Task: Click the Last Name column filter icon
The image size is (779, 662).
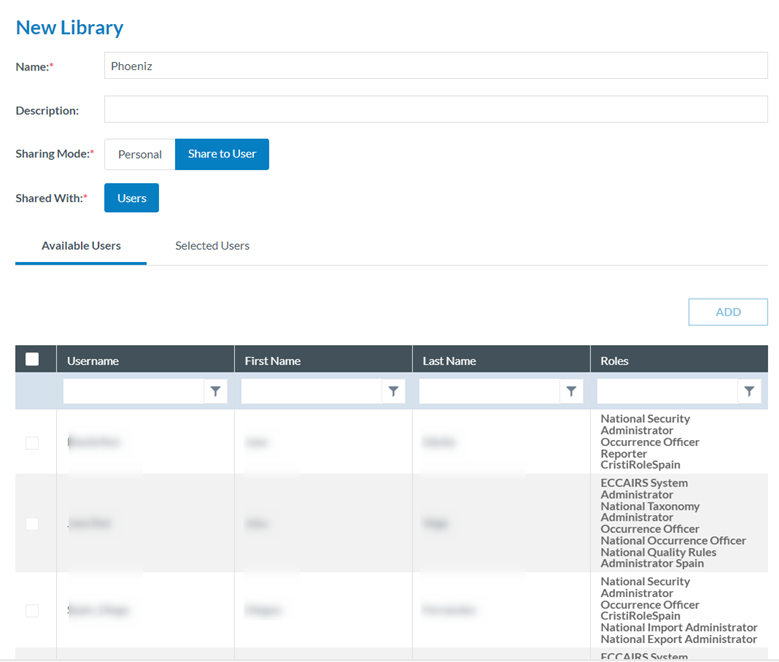Action: point(571,392)
